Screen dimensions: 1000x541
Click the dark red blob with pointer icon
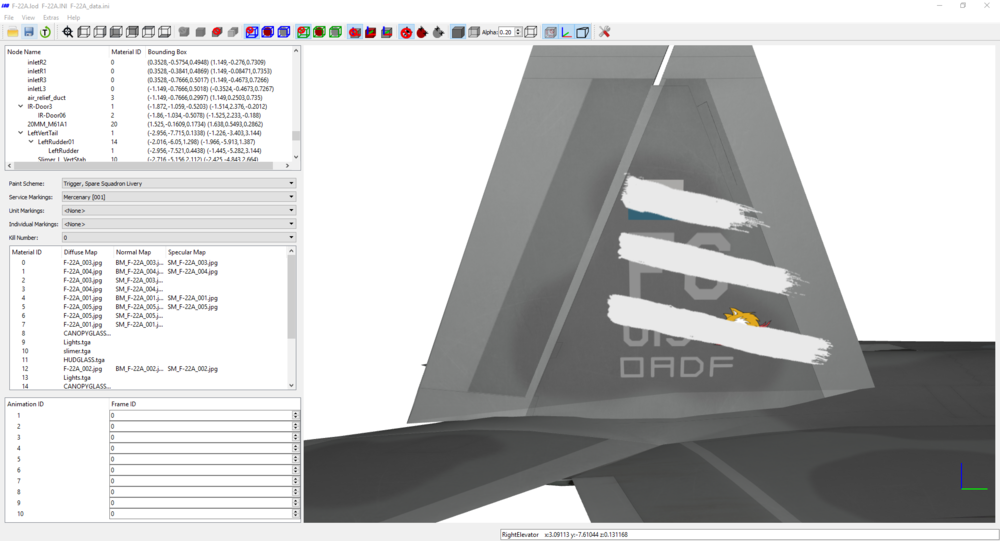(x=422, y=32)
